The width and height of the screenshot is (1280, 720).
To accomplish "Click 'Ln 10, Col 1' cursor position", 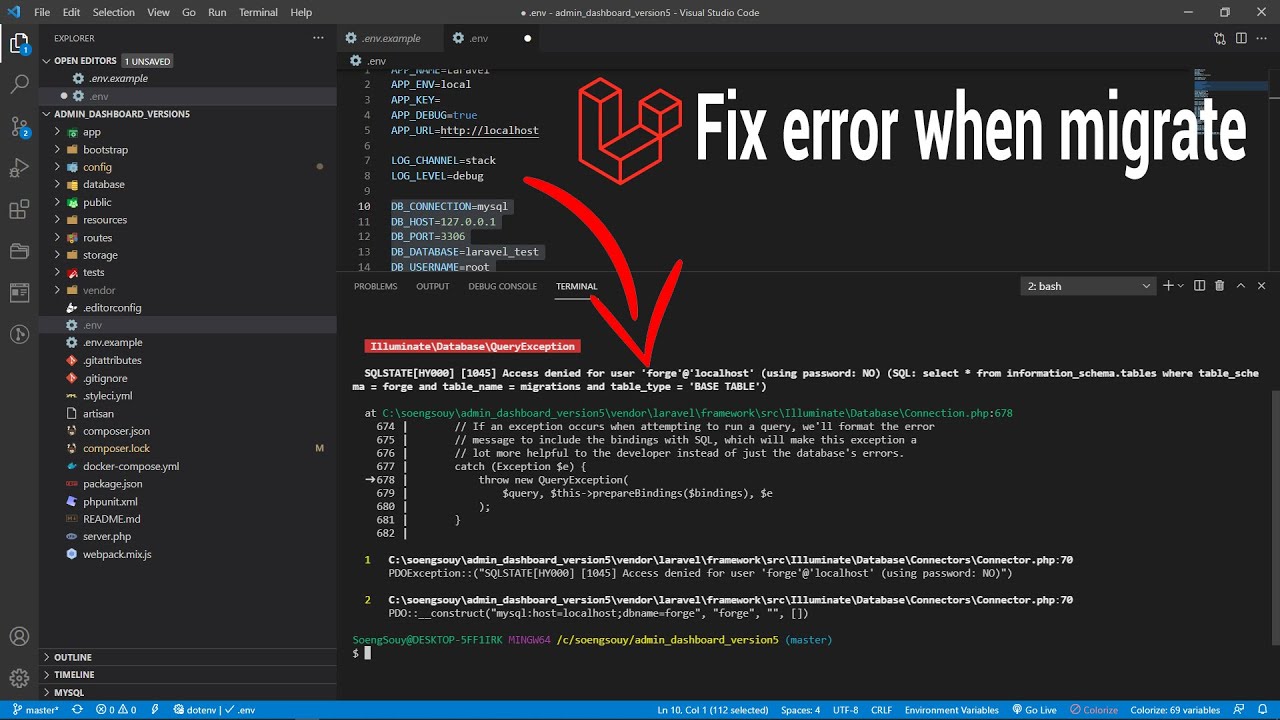I will tap(713, 710).
